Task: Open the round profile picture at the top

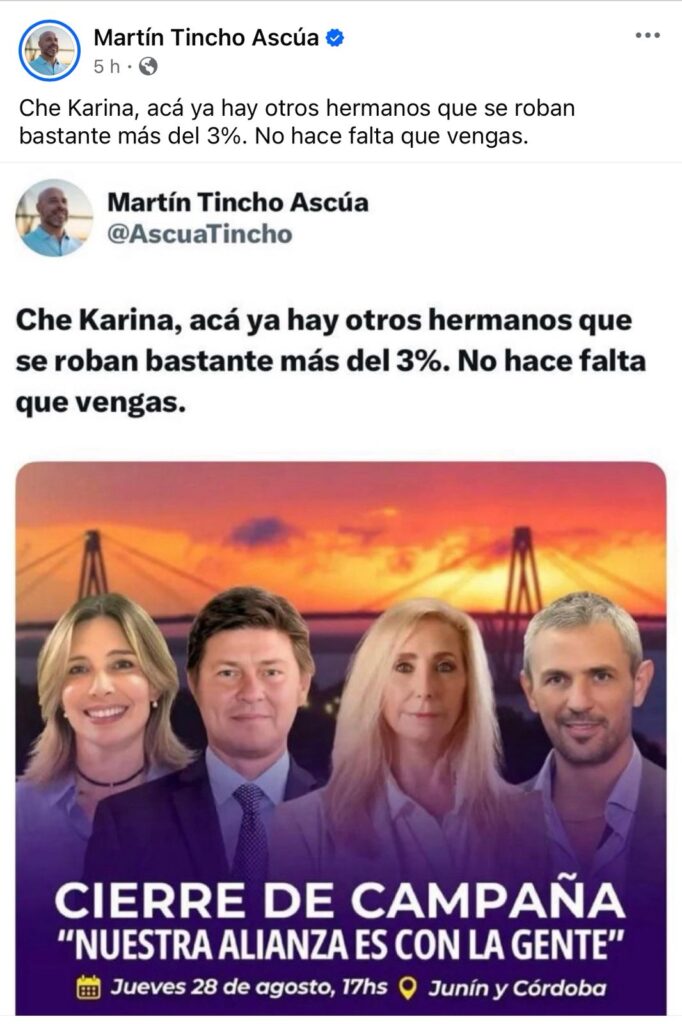Action: (49, 51)
